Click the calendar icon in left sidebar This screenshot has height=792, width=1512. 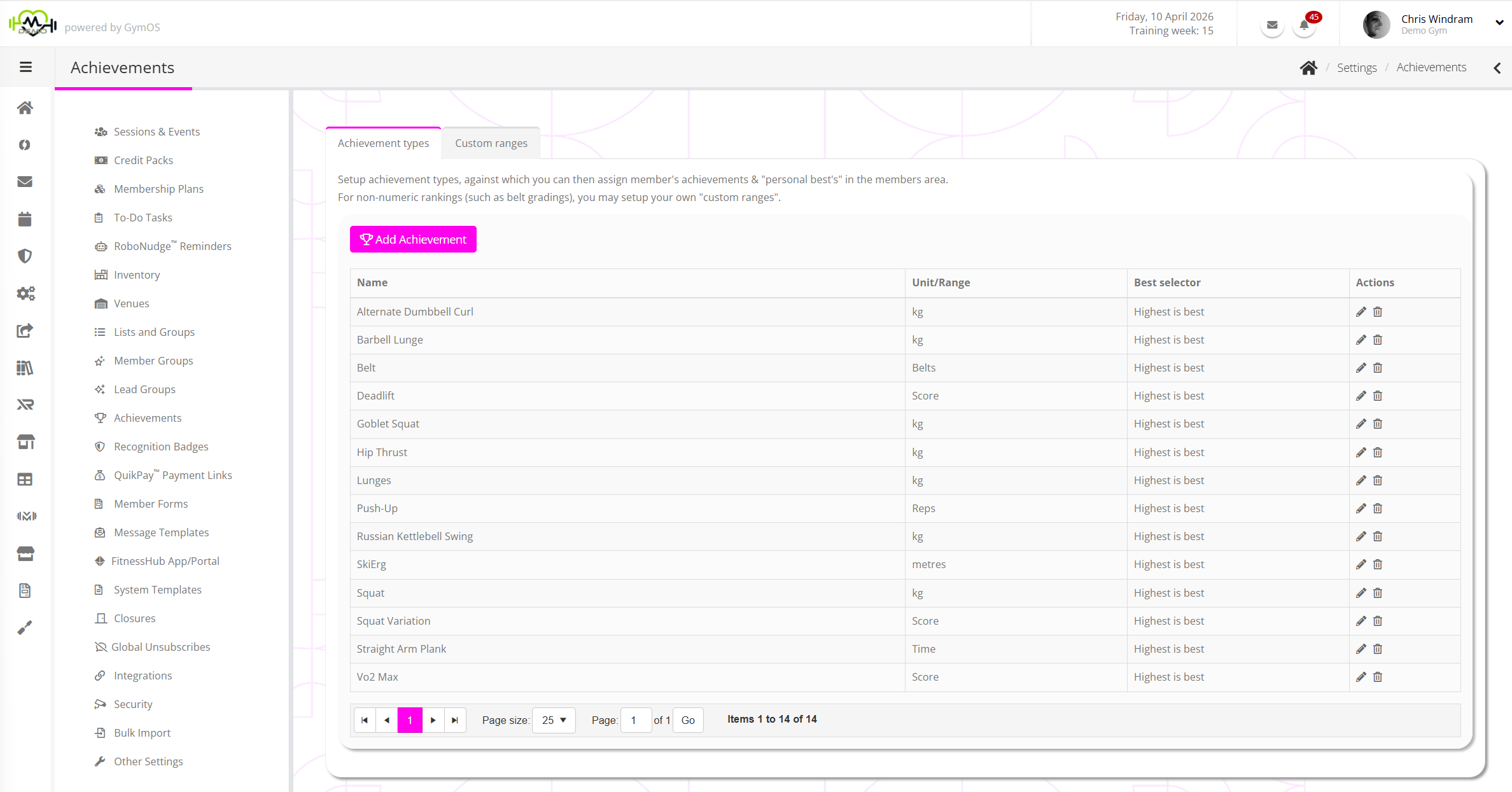click(x=25, y=219)
